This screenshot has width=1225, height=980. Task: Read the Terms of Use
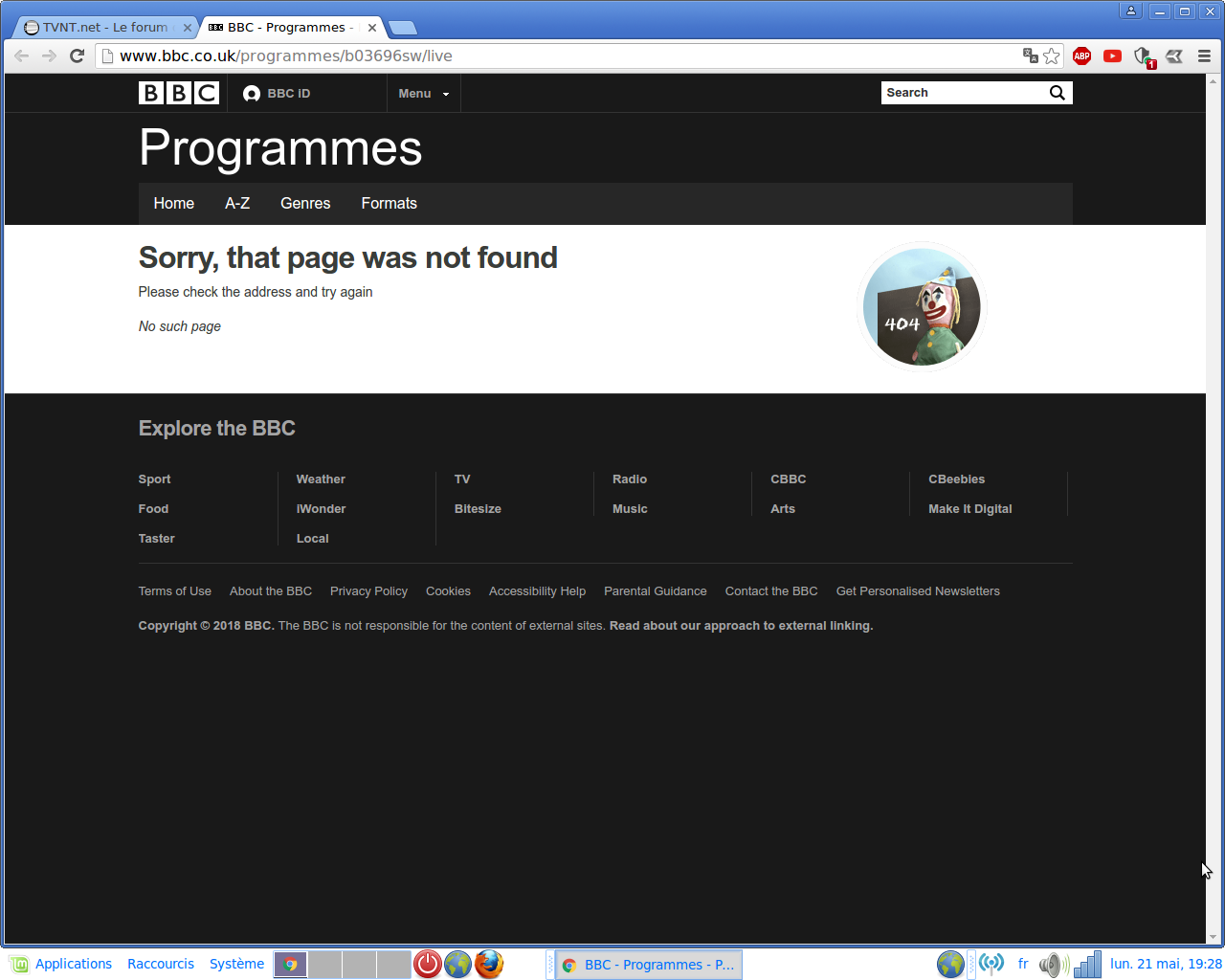point(175,591)
